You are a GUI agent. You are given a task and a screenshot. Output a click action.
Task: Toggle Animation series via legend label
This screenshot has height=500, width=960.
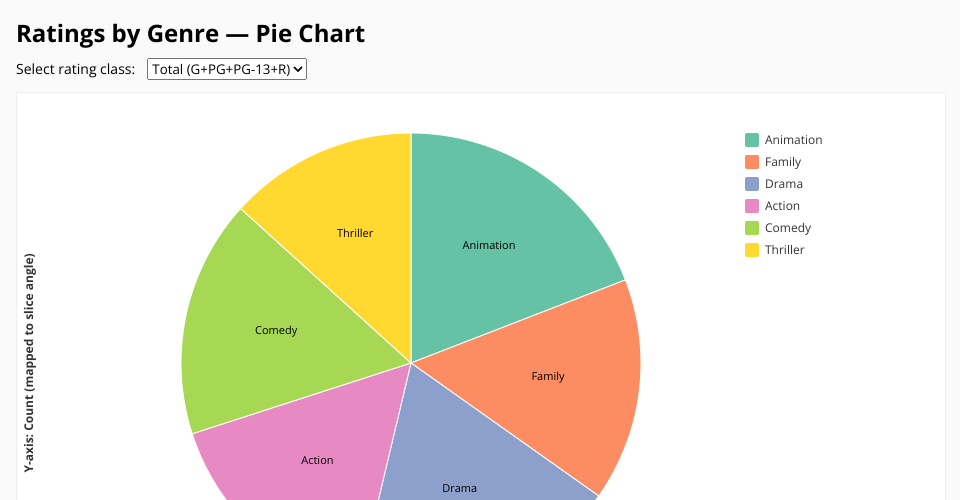click(x=793, y=140)
